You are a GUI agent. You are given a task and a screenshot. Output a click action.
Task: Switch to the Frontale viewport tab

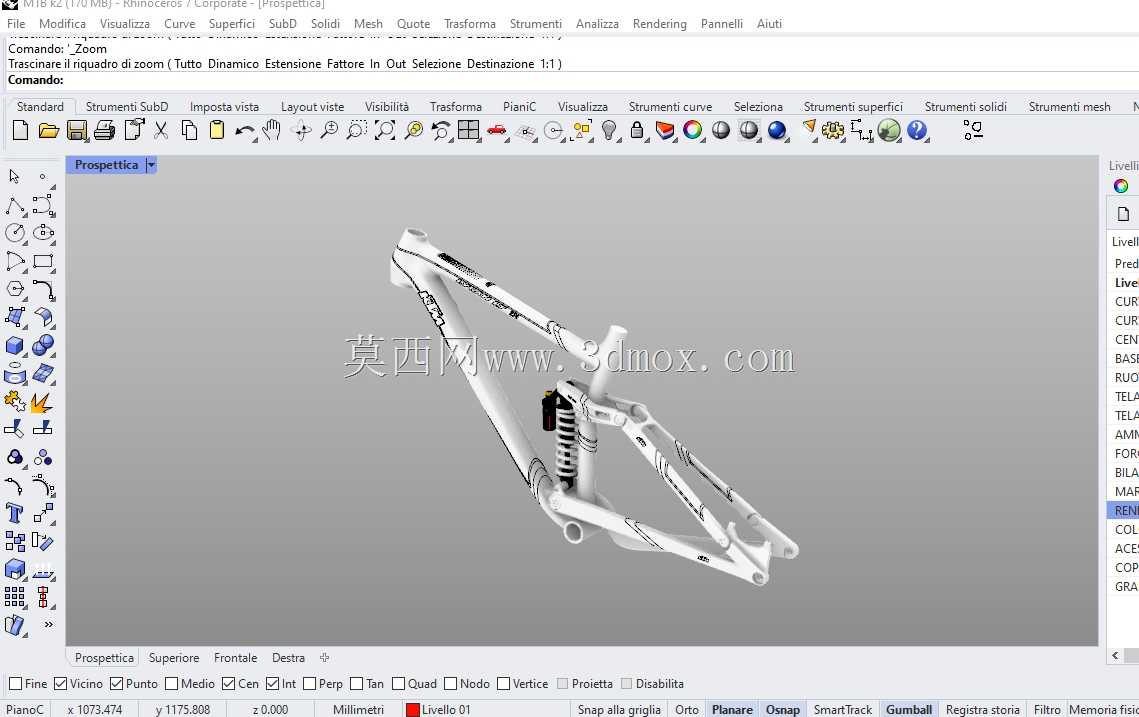(235, 657)
